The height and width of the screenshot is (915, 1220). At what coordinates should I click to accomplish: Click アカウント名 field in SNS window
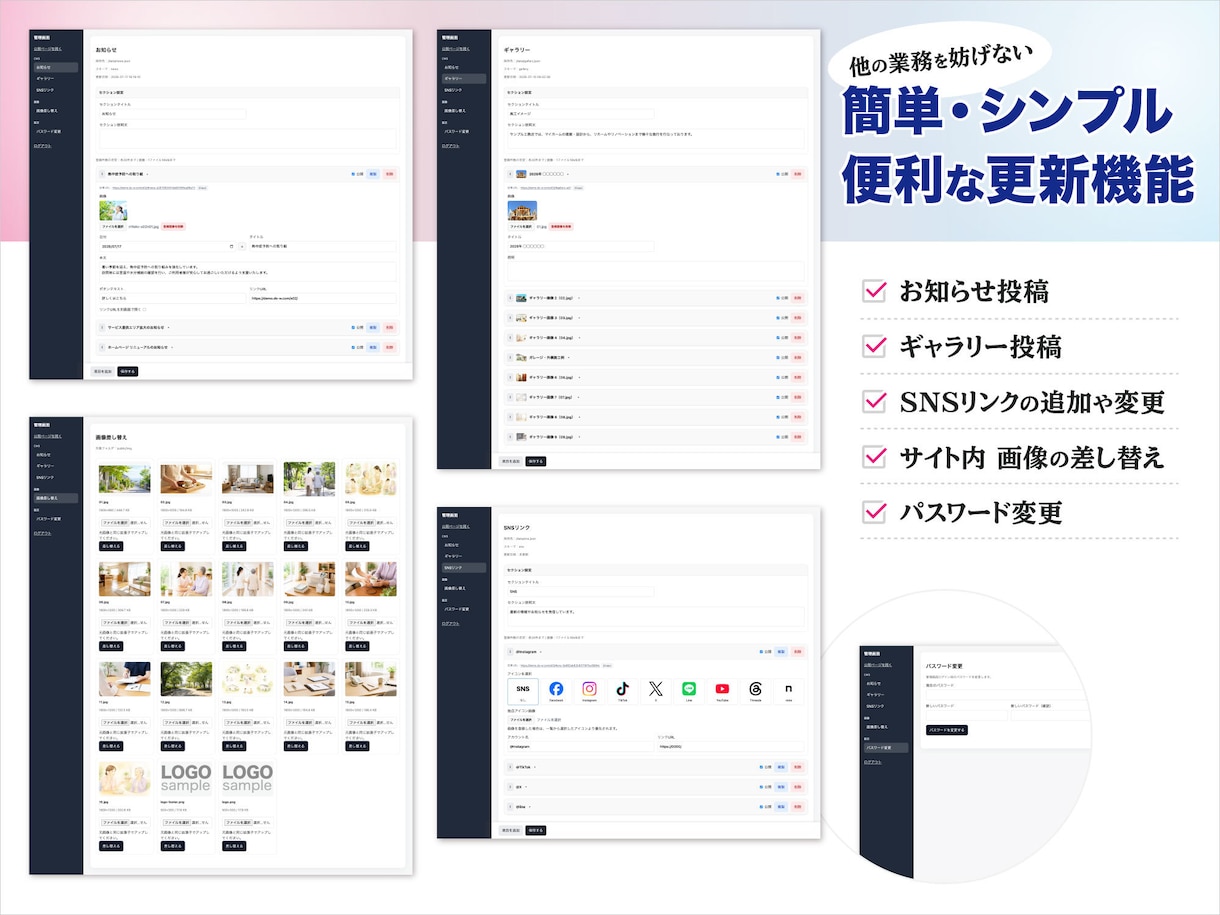tap(580, 746)
